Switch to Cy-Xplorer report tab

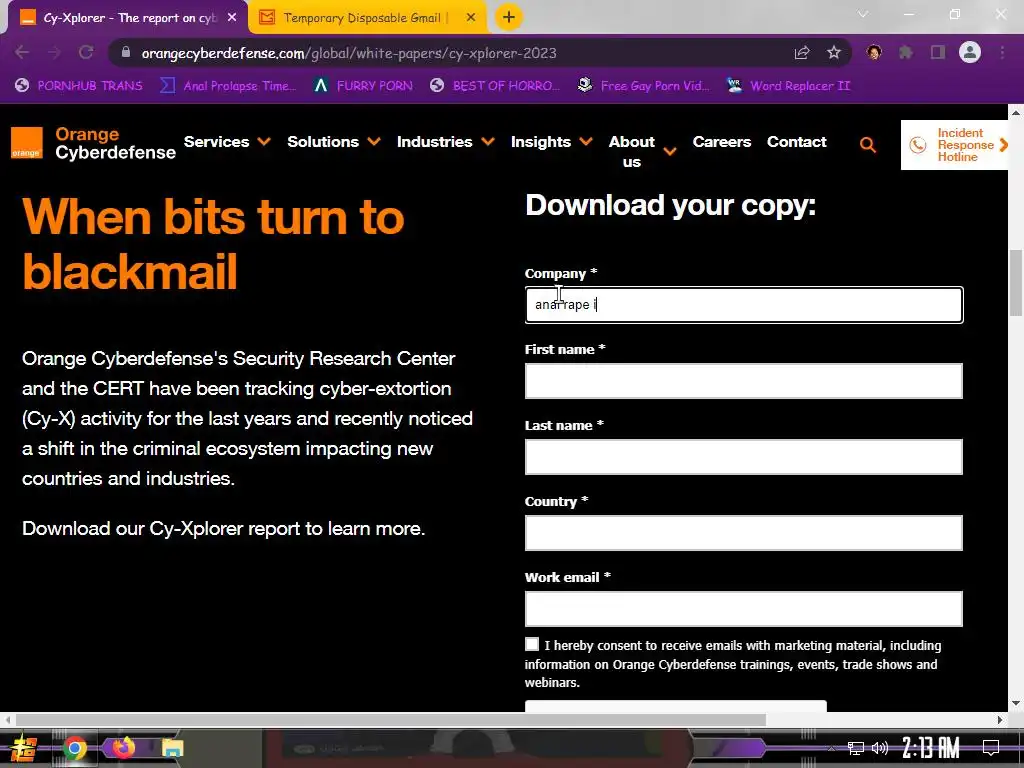click(129, 18)
